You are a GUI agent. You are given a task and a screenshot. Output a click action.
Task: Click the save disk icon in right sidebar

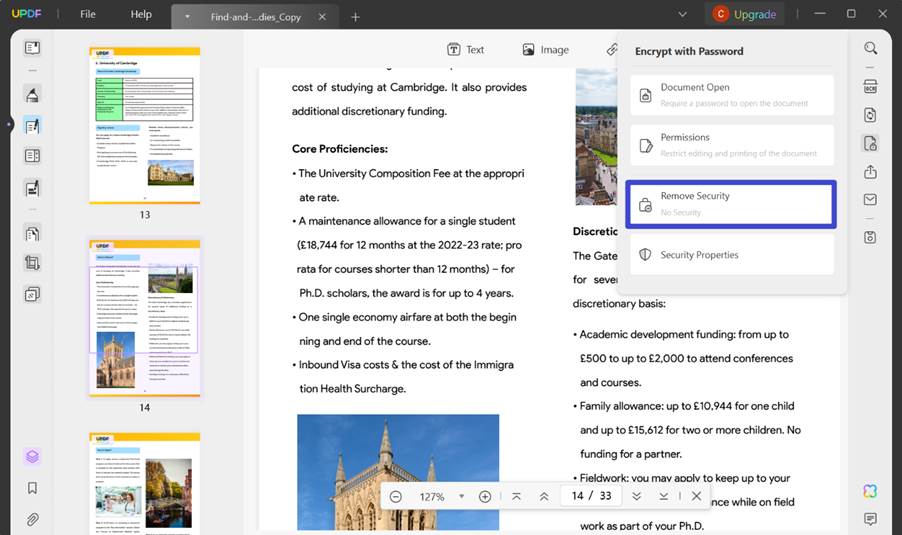[x=870, y=237]
